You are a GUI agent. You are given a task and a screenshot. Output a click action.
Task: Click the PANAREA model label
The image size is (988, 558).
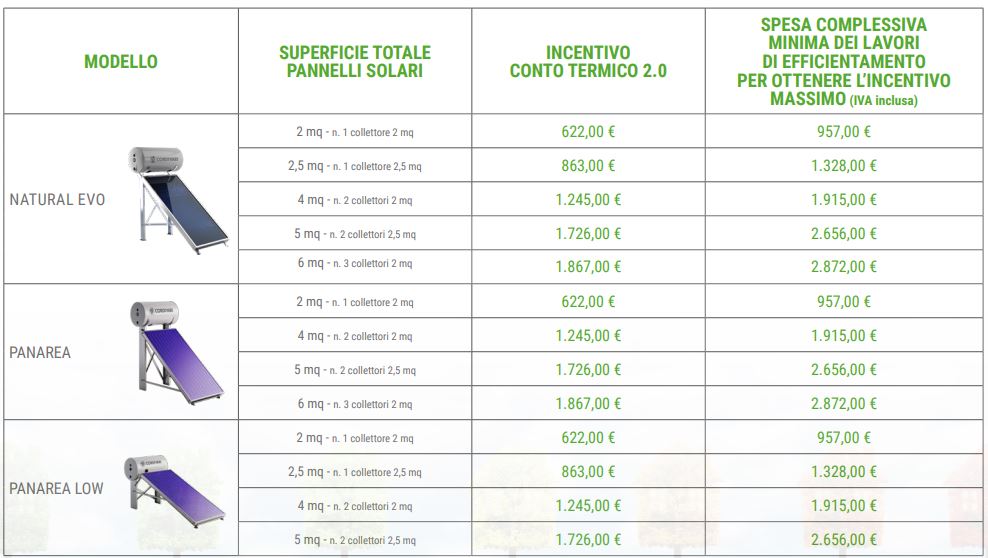[40, 353]
